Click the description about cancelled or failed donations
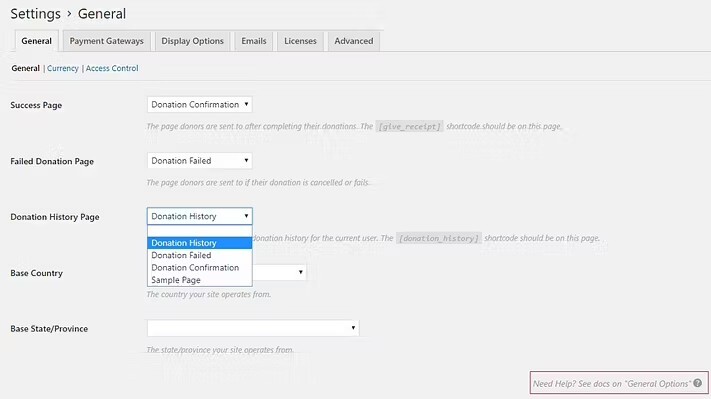The width and height of the screenshot is (711, 399). [x=258, y=183]
